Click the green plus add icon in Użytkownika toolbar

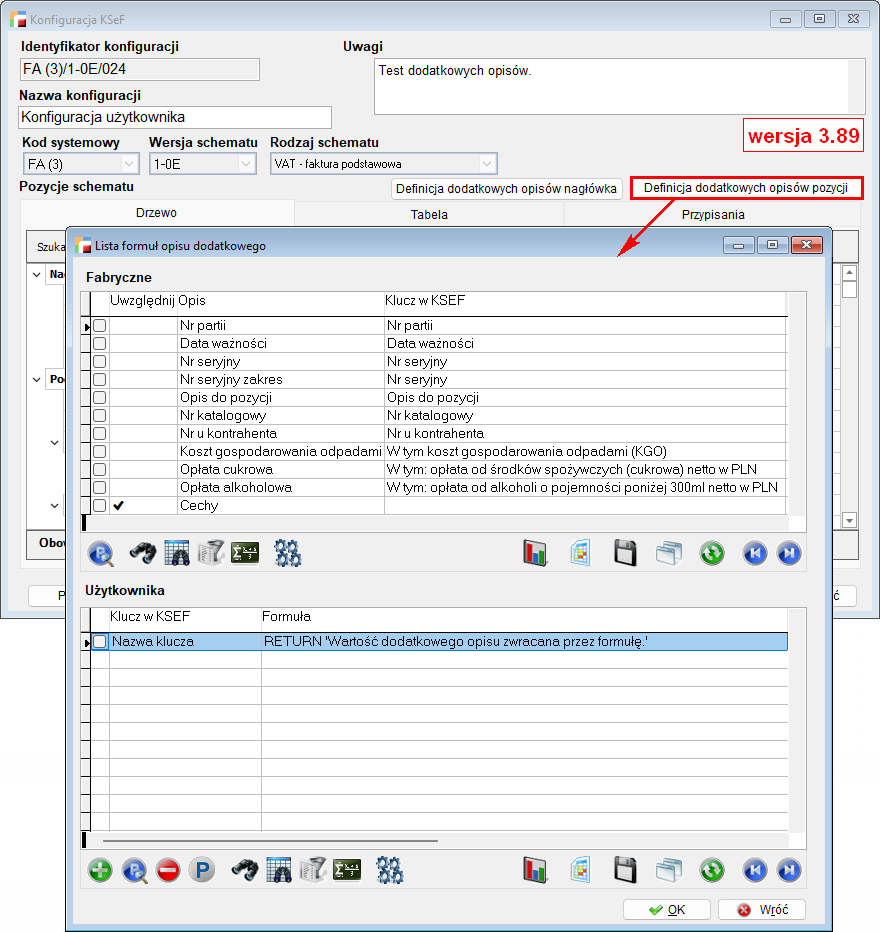tap(100, 870)
